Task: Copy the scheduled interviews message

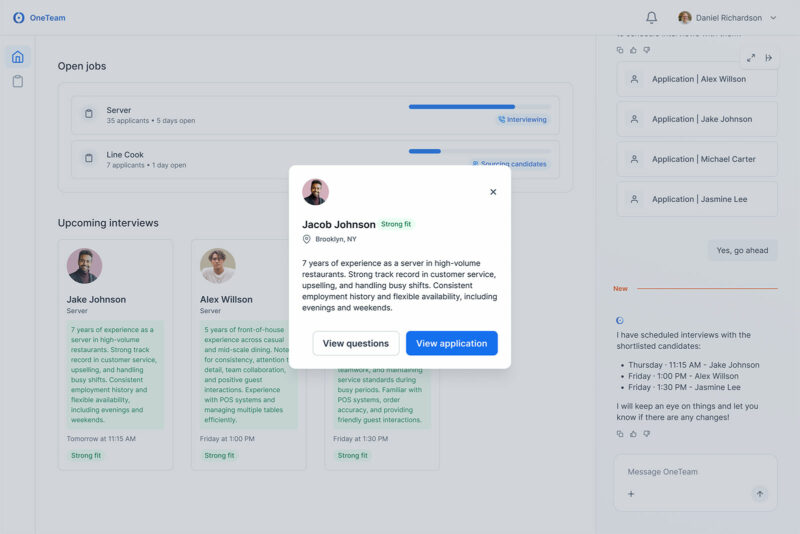Action: tap(620, 434)
